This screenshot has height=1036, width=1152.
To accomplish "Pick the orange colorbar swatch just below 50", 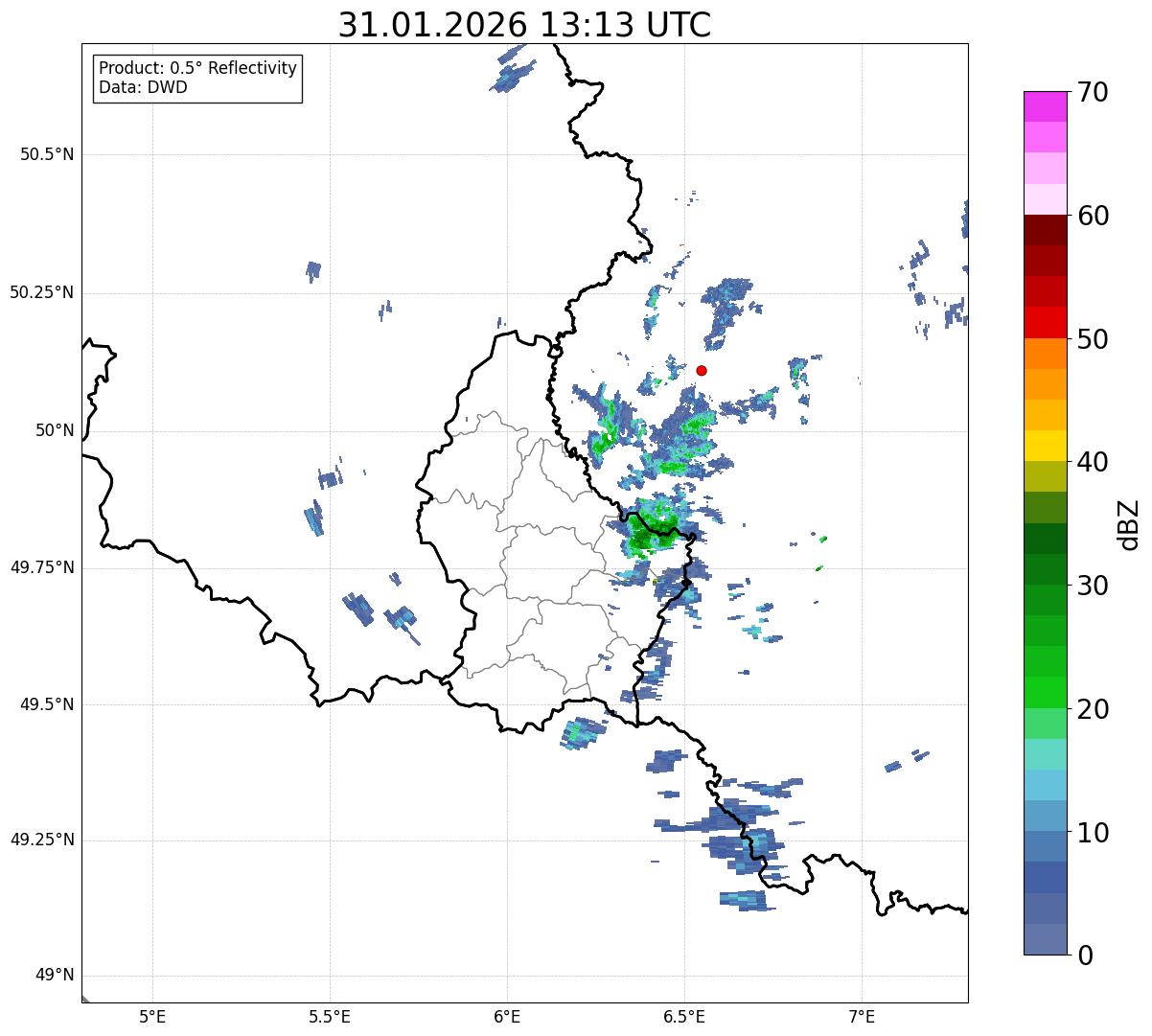I will [x=1045, y=354].
